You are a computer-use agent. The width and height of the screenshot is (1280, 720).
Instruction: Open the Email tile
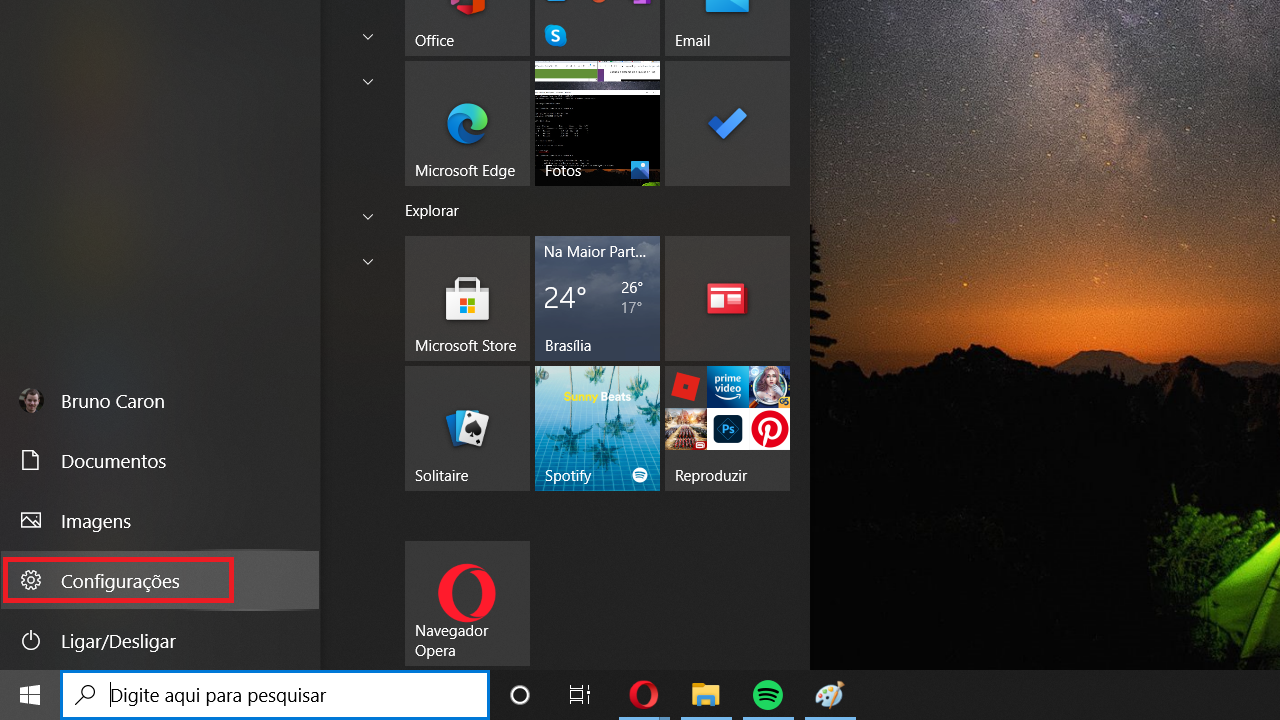(x=727, y=27)
